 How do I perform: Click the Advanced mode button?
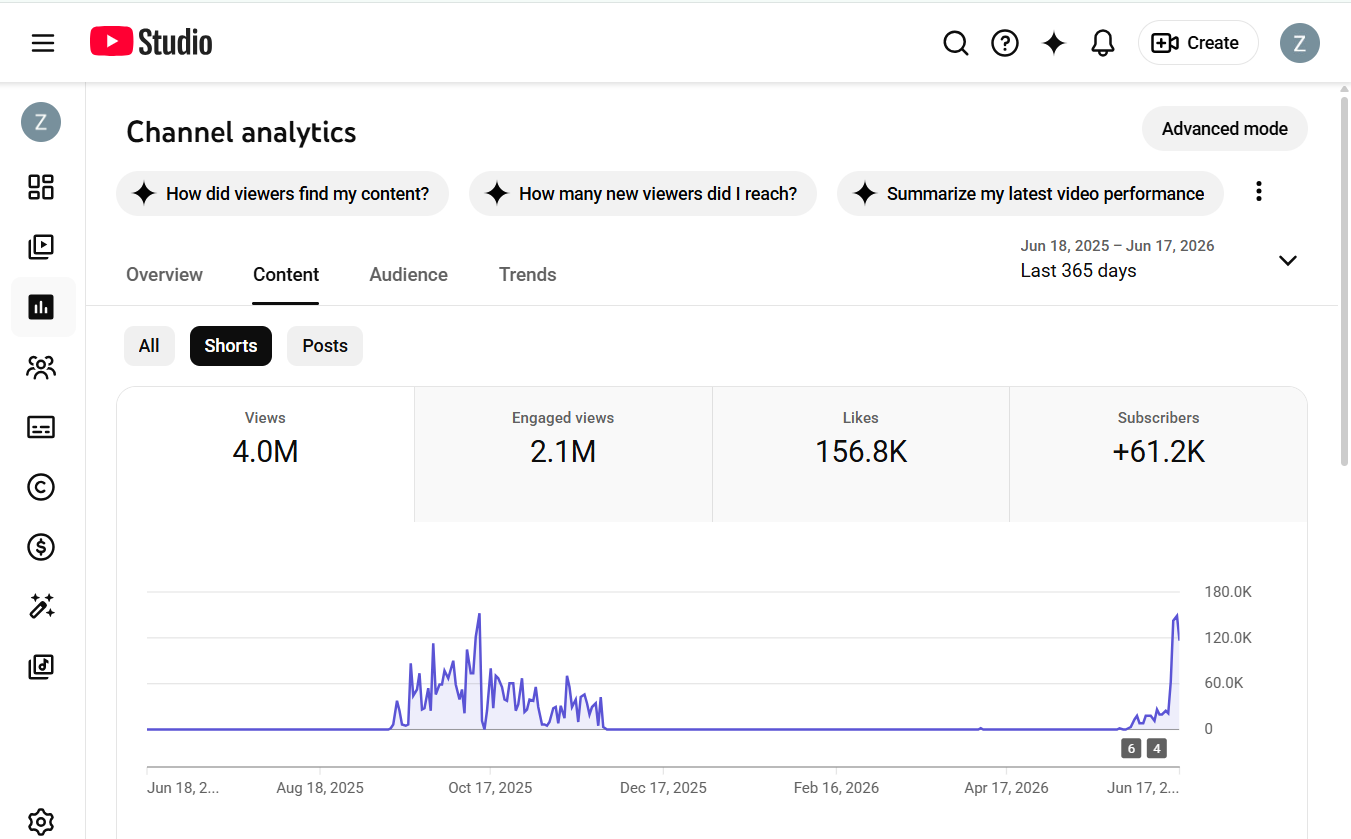tap(1225, 129)
